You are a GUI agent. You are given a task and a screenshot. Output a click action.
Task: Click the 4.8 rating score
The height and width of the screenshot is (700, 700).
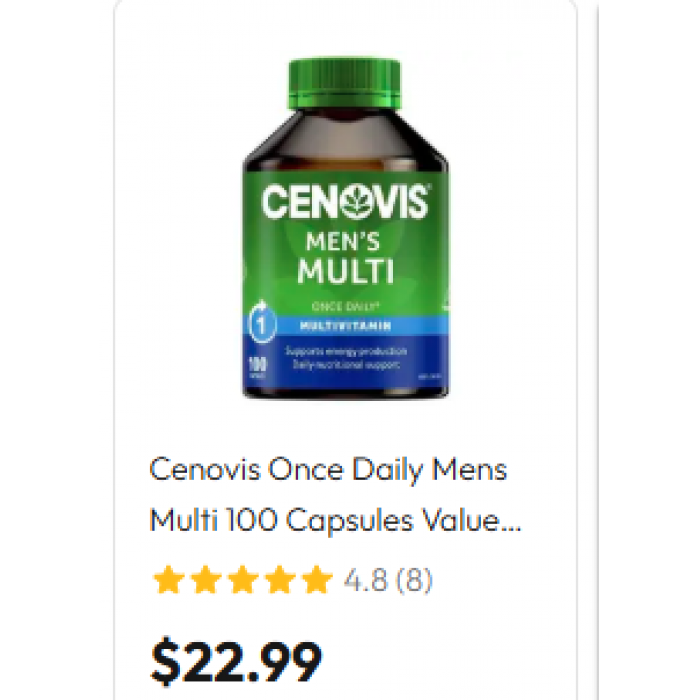coord(365,580)
